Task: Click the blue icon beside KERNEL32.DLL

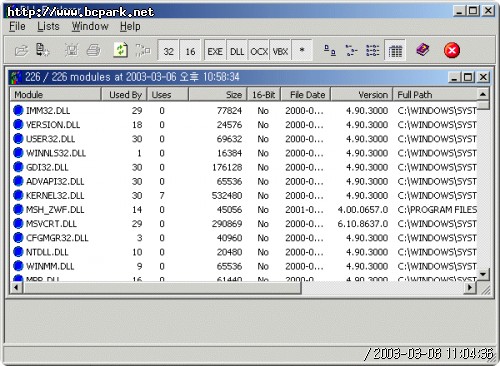Action: [x=18, y=195]
